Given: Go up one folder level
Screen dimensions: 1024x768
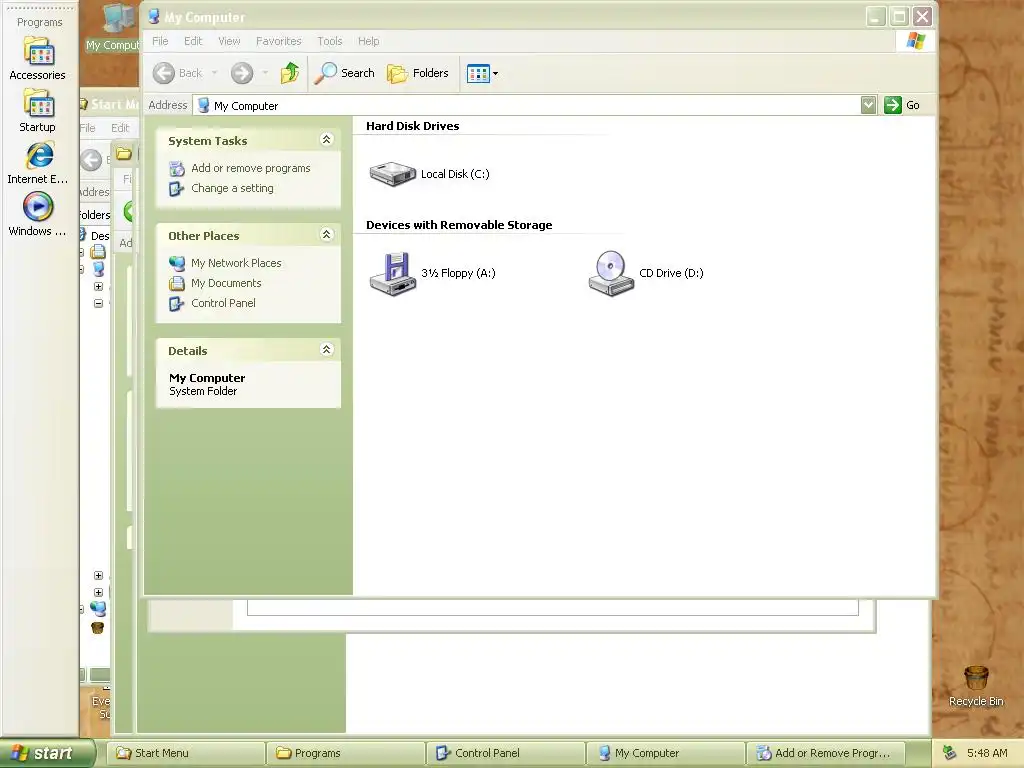Looking at the screenshot, I should (x=290, y=73).
